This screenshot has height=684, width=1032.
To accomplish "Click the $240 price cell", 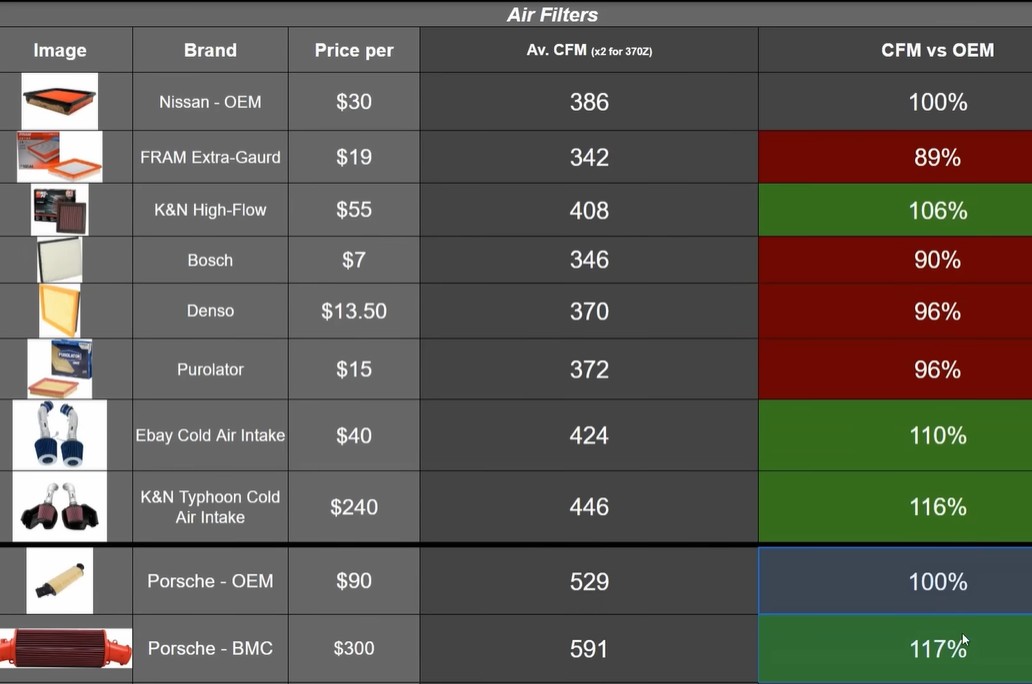I will coord(354,506).
